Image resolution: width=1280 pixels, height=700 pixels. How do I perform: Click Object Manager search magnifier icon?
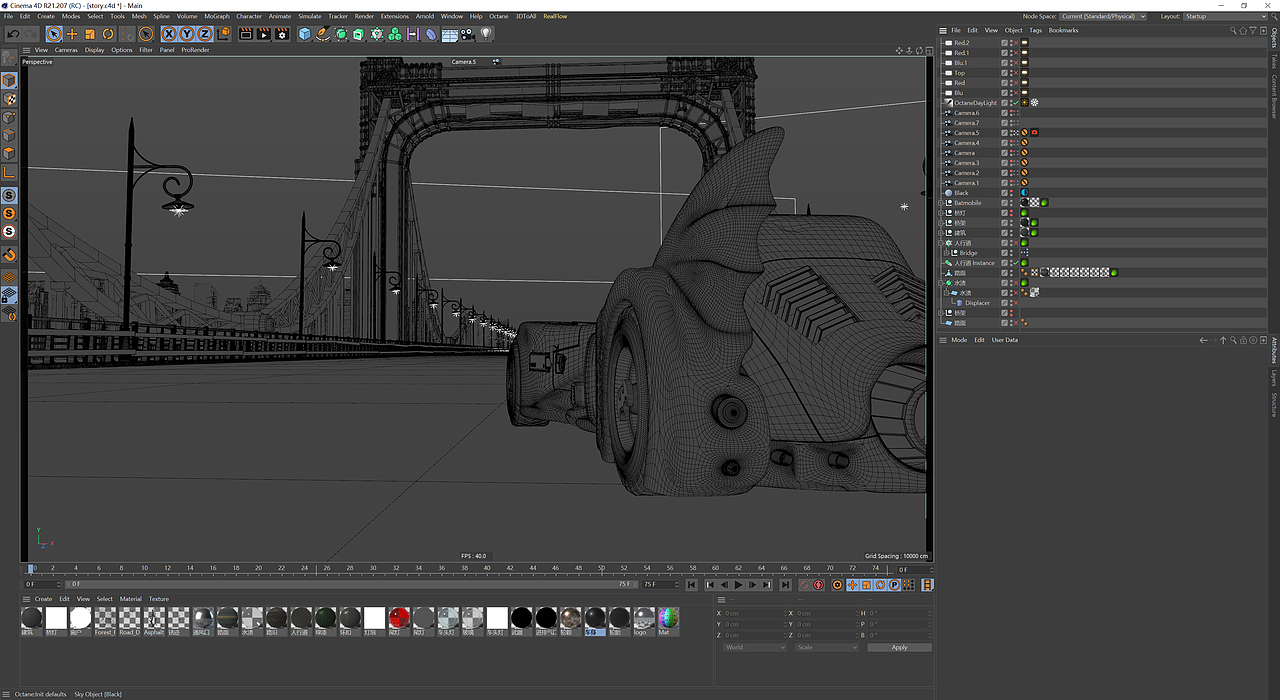pos(1233,30)
